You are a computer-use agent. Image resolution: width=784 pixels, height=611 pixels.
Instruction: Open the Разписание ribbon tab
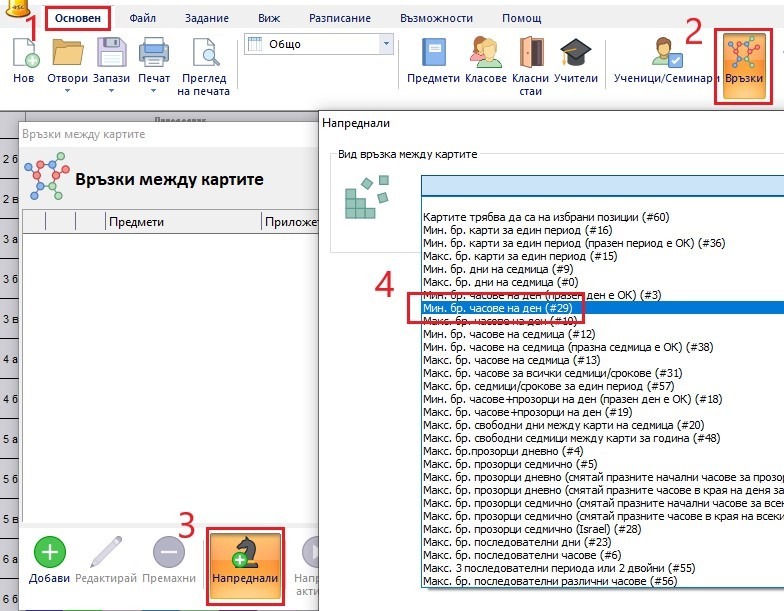pyautogui.click(x=340, y=18)
